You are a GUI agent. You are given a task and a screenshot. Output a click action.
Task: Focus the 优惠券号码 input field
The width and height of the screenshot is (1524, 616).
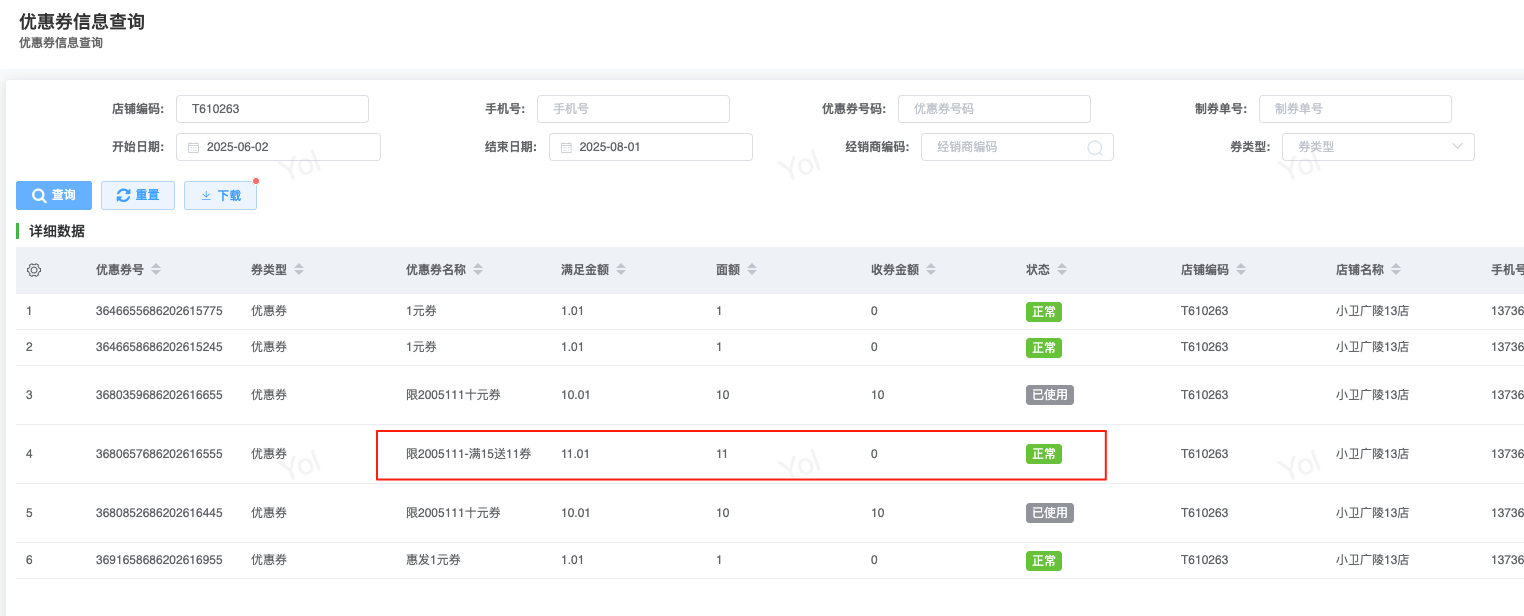[x=994, y=109]
